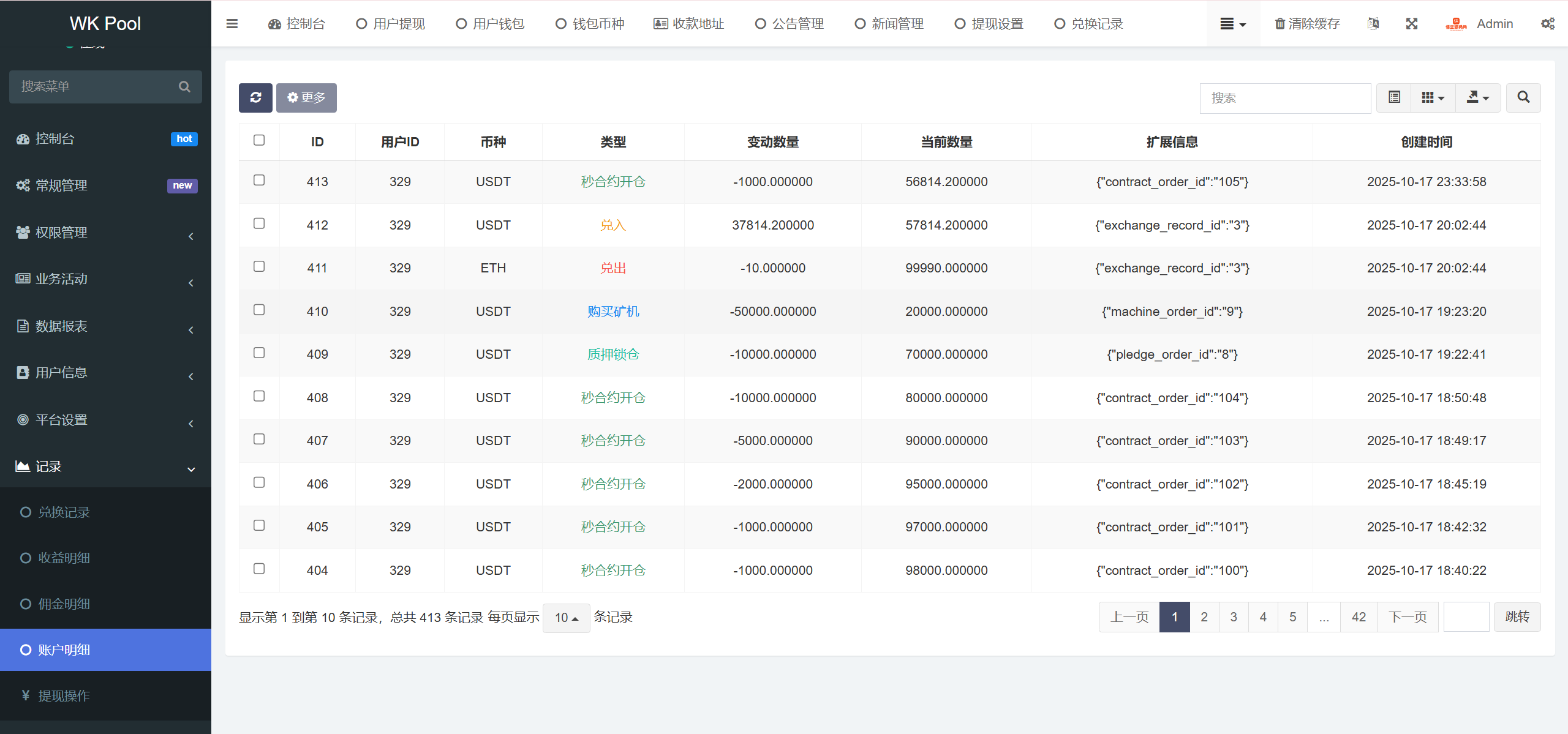Open settings gears icon at top right
Screen dimensions: 1568x734
pos(1548,24)
